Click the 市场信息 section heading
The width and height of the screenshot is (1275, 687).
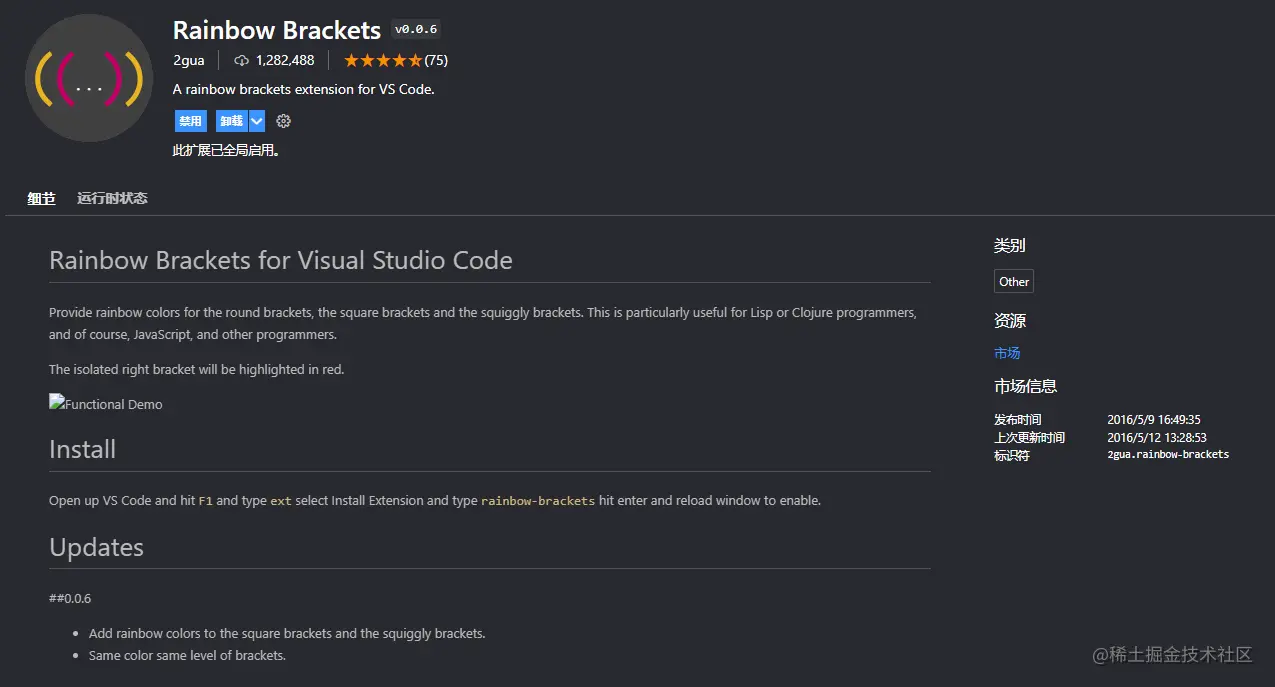coord(1025,386)
